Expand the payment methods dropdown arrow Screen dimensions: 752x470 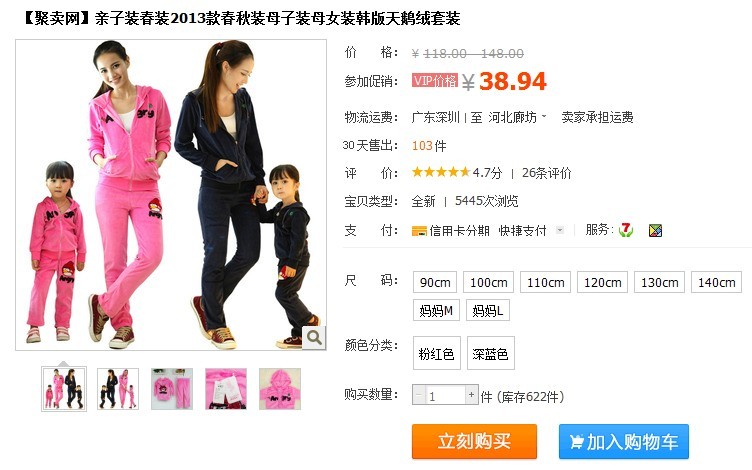point(559,230)
